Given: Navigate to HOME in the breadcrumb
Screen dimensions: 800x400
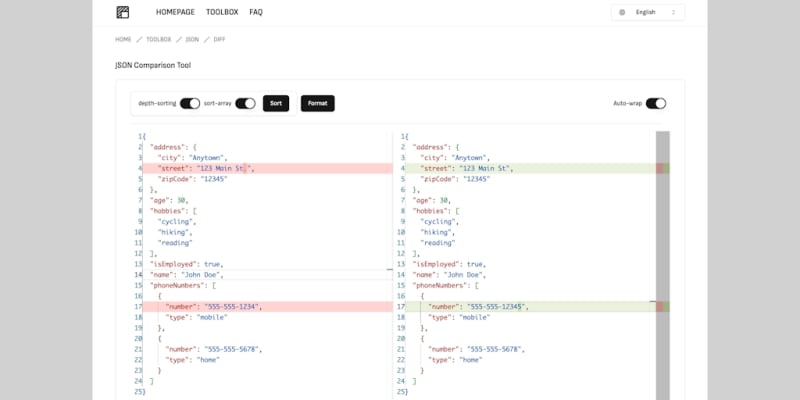Looking at the screenshot, I should click(x=123, y=39).
